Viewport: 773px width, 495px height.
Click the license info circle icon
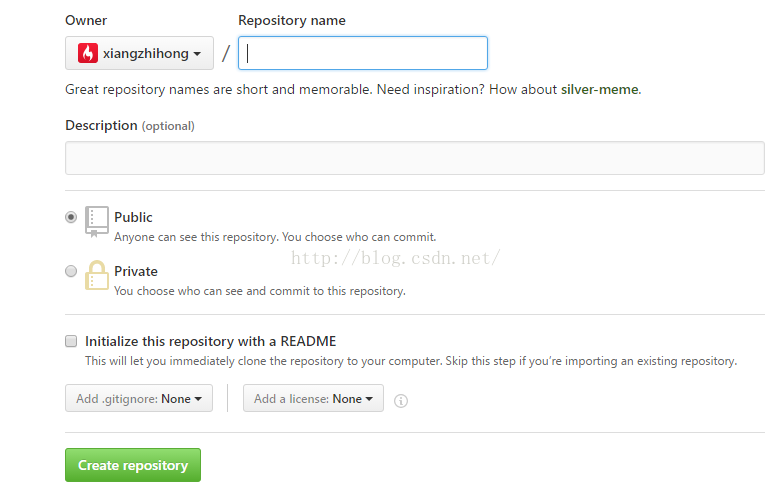pos(401,401)
